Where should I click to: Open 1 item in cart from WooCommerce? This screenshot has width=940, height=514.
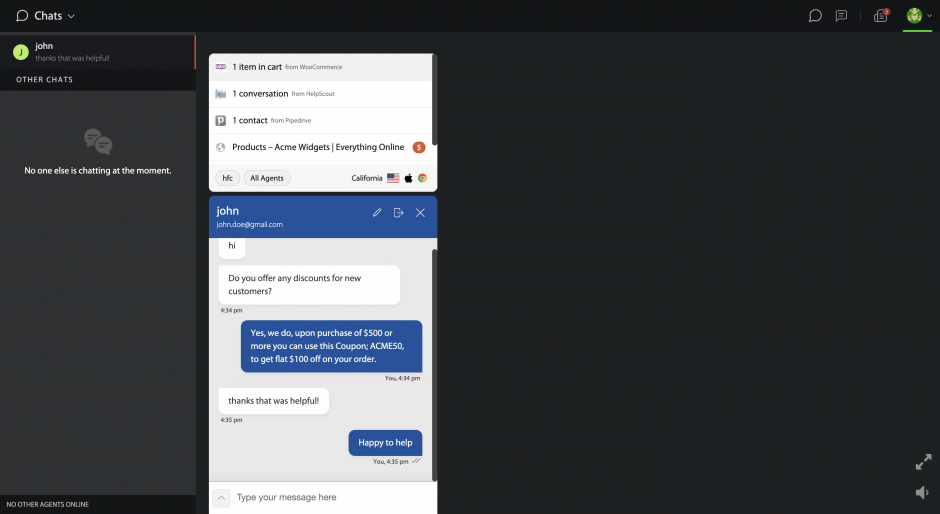click(x=320, y=67)
